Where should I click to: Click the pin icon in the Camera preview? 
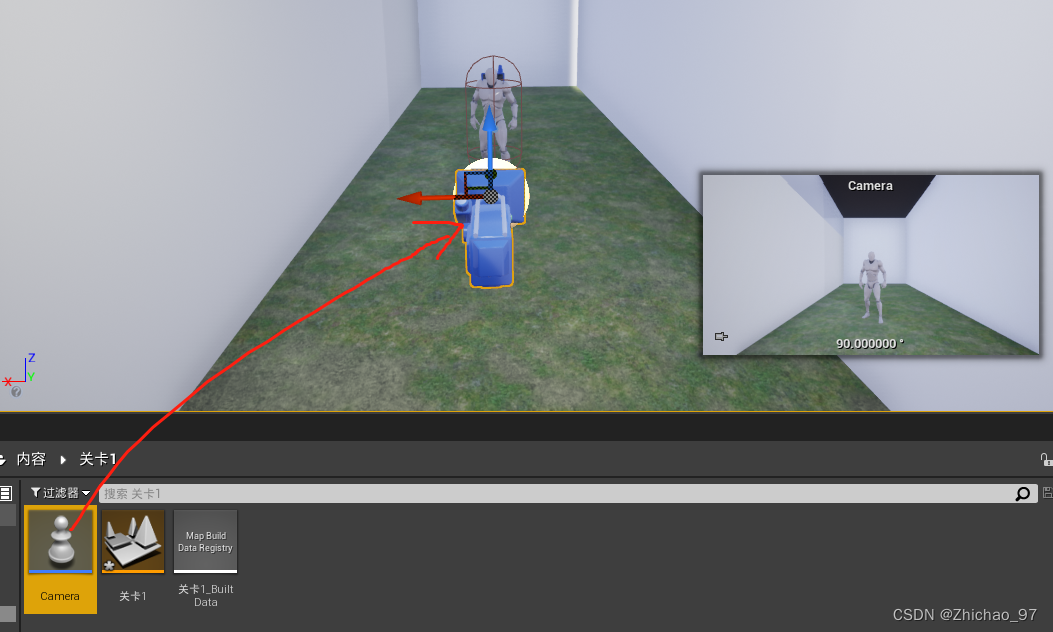(721, 337)
